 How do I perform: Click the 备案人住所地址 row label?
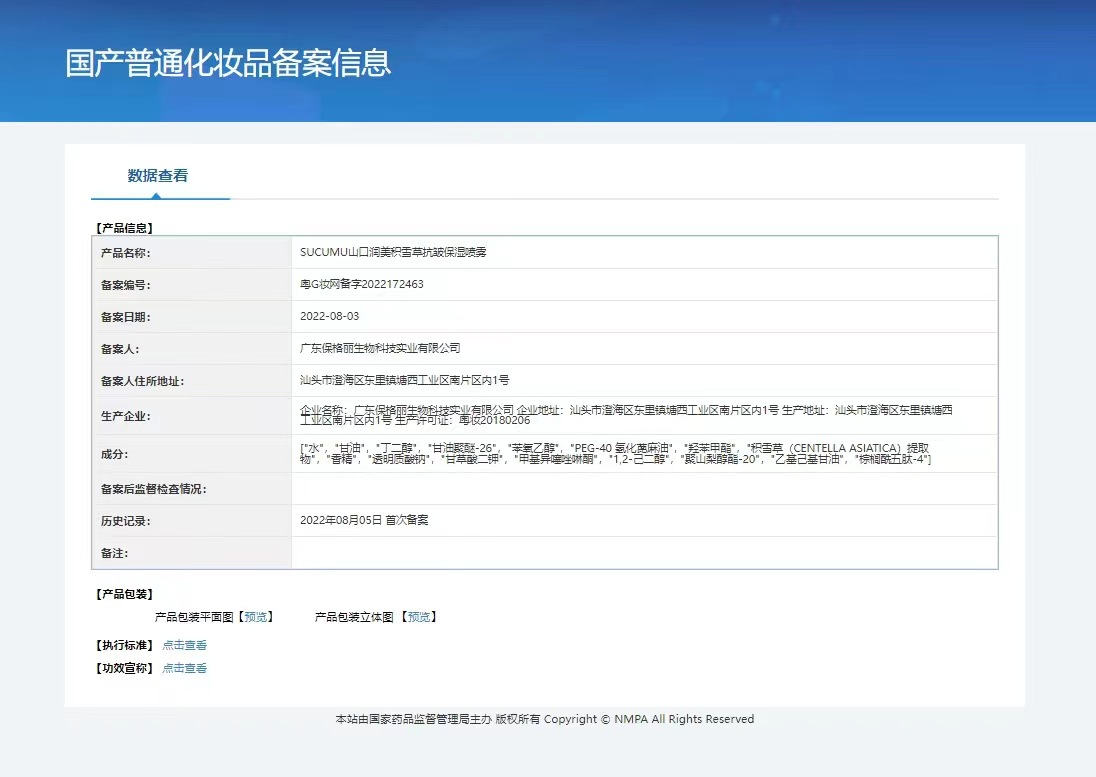143,382
